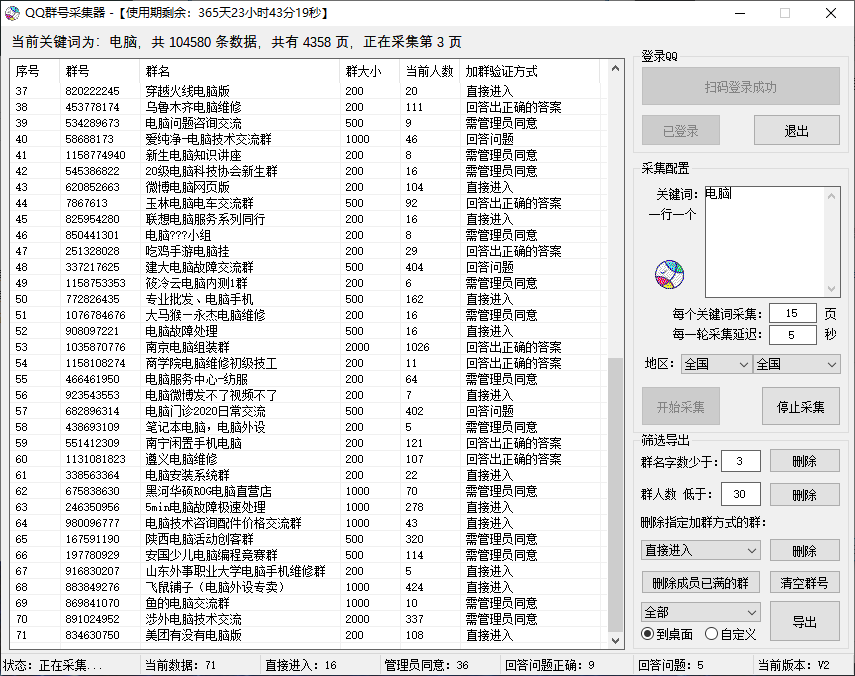Select the row 南宁闲置手机电脑
Image resolution: width=855 pixels, height=676 pixels.
309,443
